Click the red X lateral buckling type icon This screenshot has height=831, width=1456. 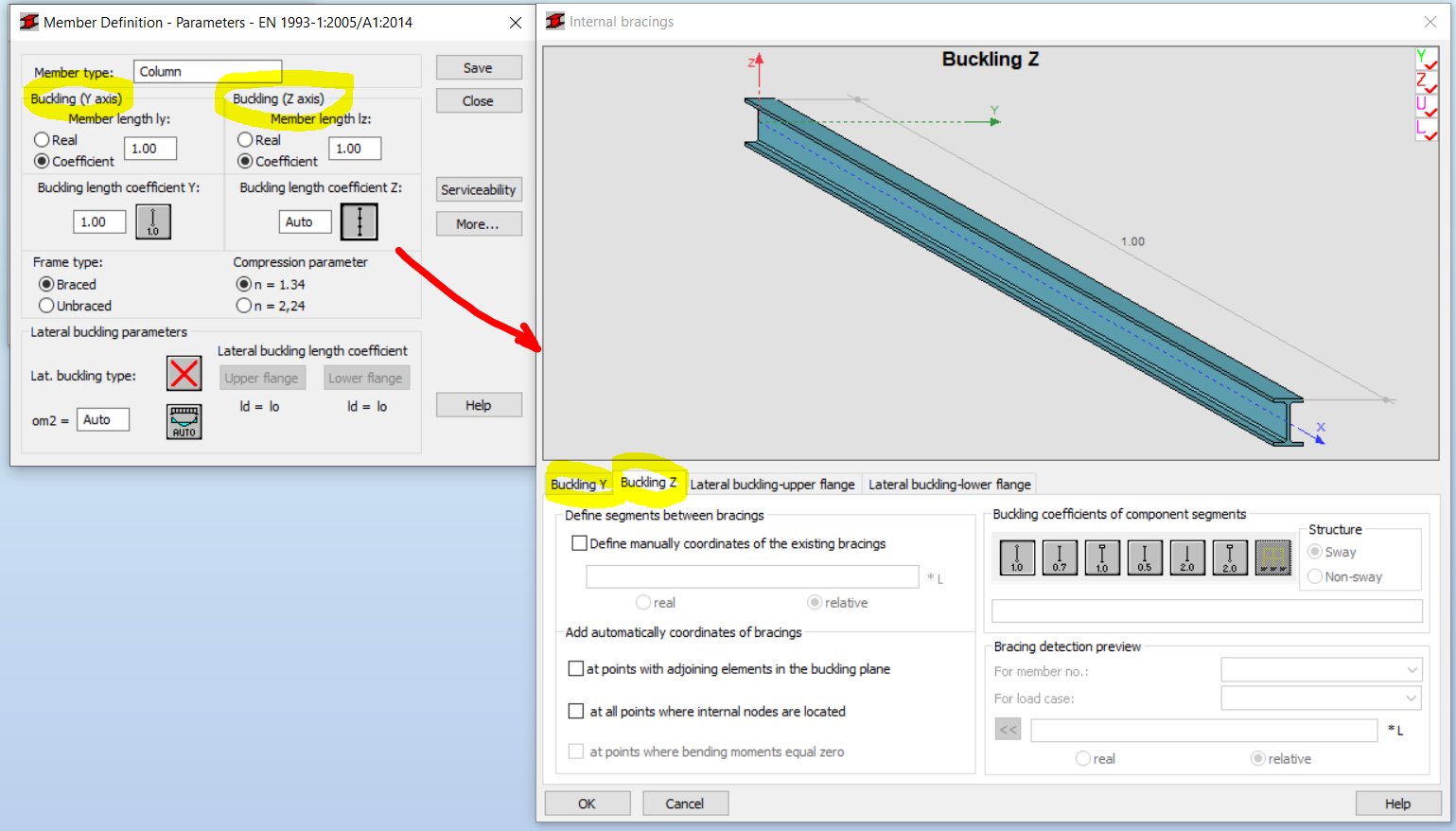(x=184, y=373)
